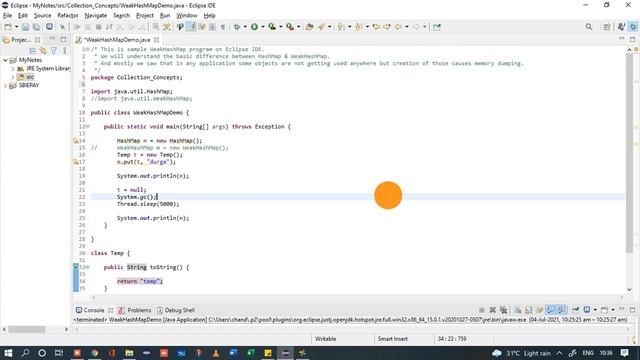Click the Project Explorer filter icon

[x=53, y=51]
